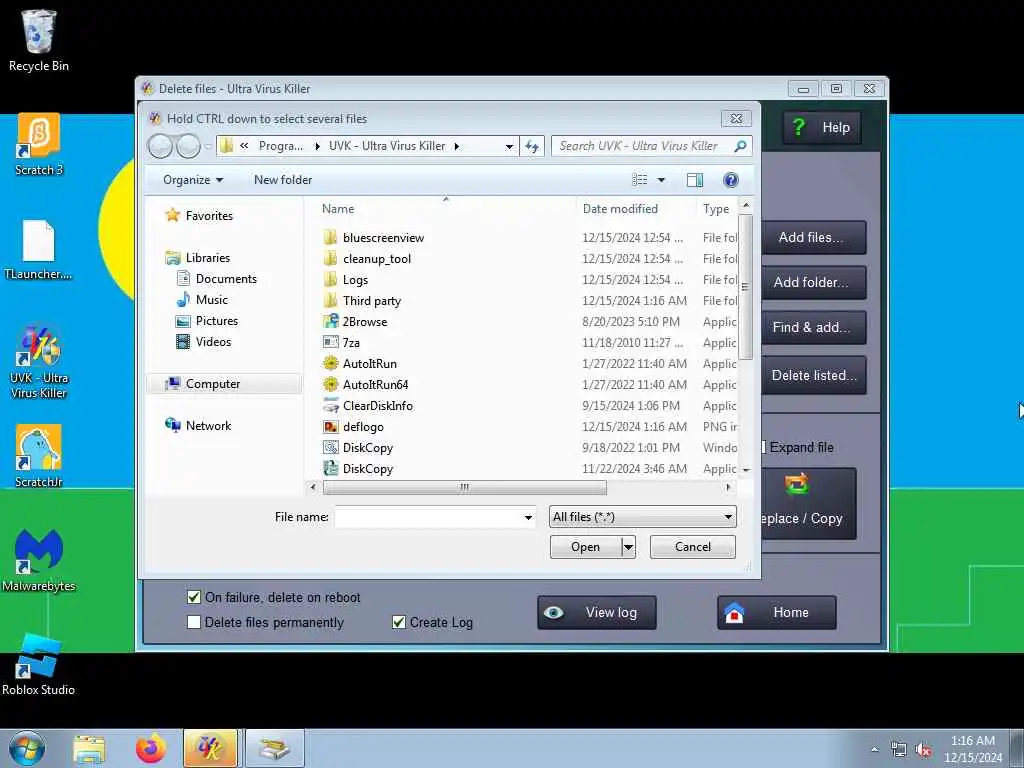Viewport: 1024px width, 768px height.
Task: Click the taskbar button right of UVK
Action: point(275,748)
